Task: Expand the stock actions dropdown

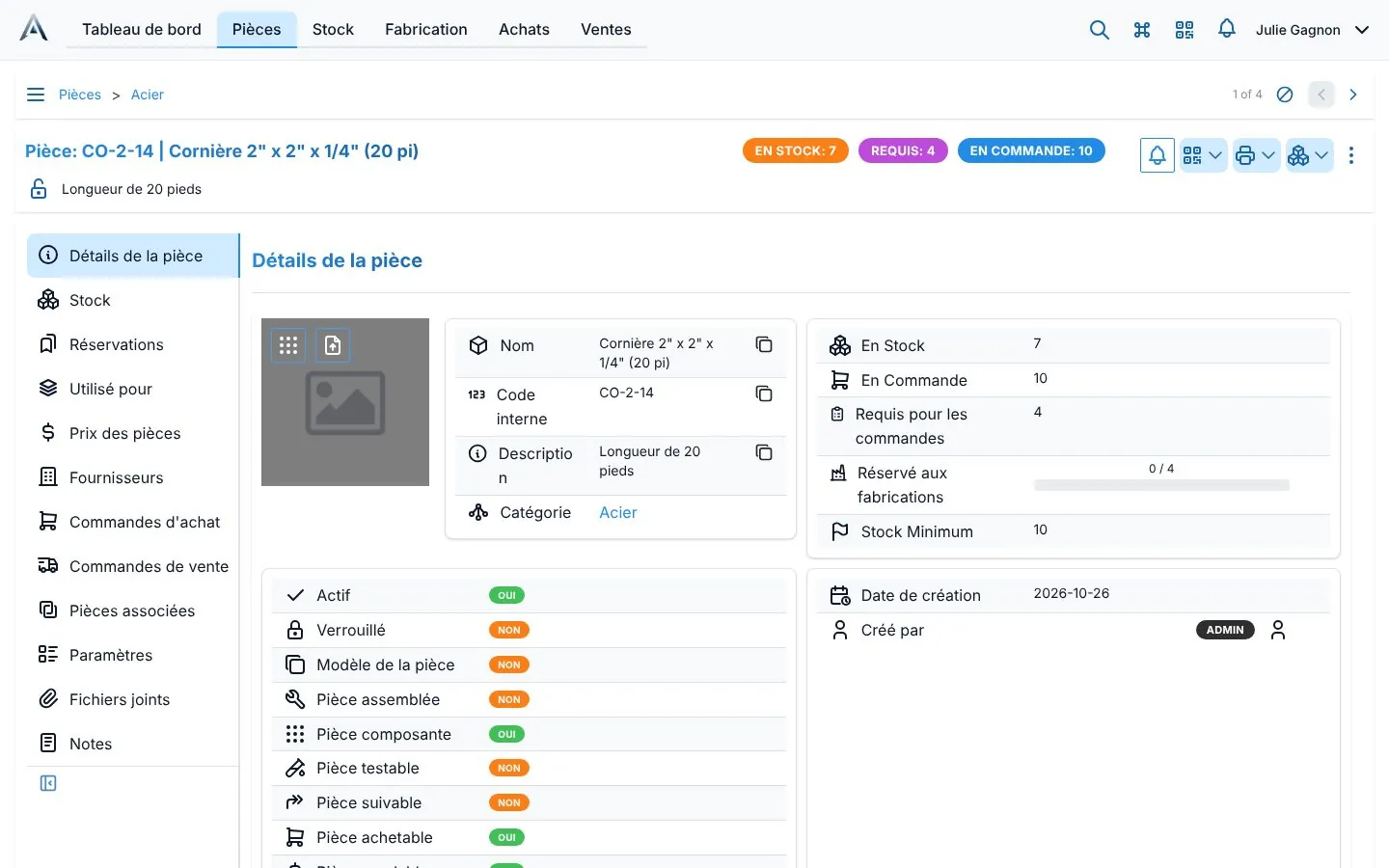Action: (1309, 155)
